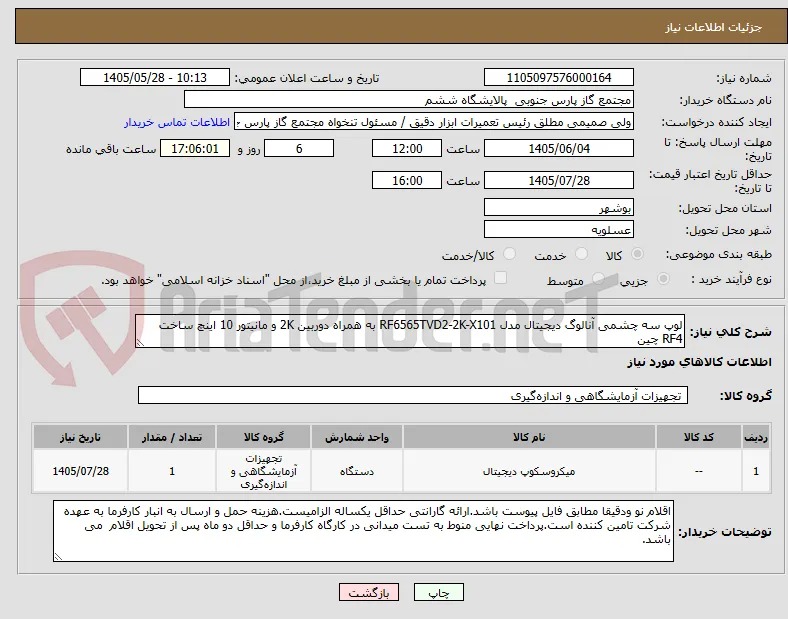This screenshot has width=788, height=619.
Task: Click the جزئیات اطلاعات نیاز header title
Action: tap(714, 28)
